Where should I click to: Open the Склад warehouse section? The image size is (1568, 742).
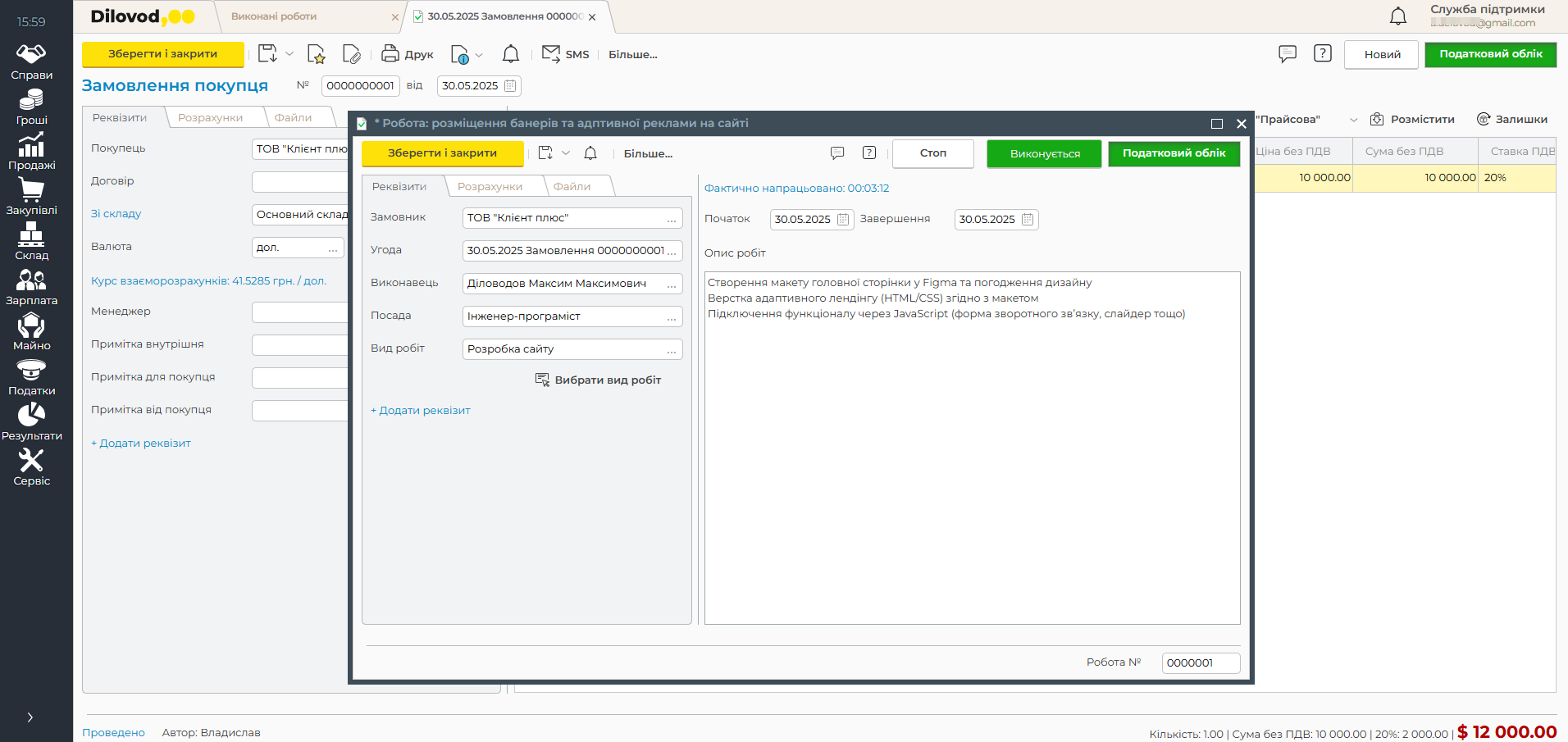point(31,242)
